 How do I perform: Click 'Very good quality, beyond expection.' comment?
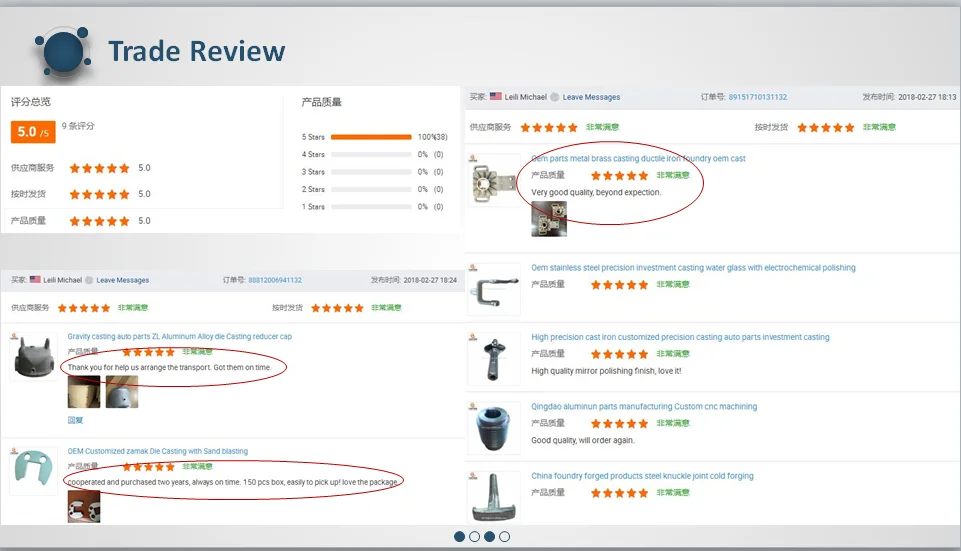[596, 192]
